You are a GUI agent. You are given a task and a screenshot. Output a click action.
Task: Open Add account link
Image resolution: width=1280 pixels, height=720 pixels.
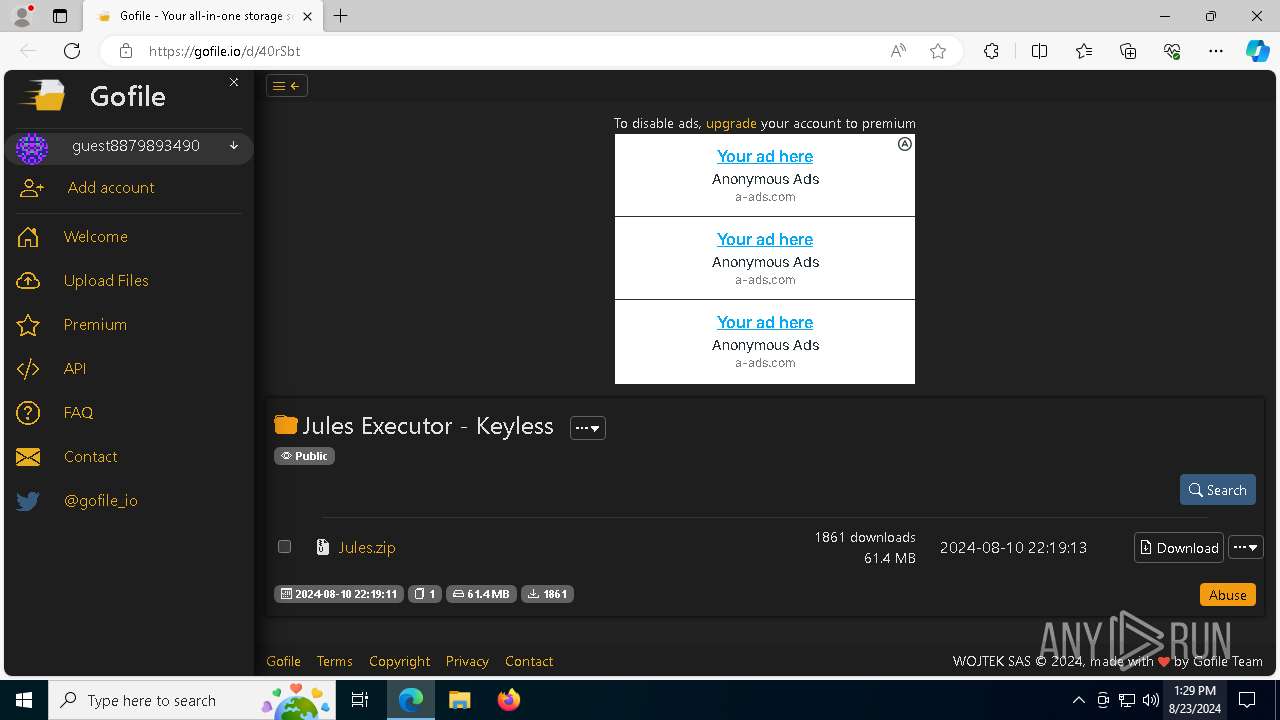(x=111, y=188)
